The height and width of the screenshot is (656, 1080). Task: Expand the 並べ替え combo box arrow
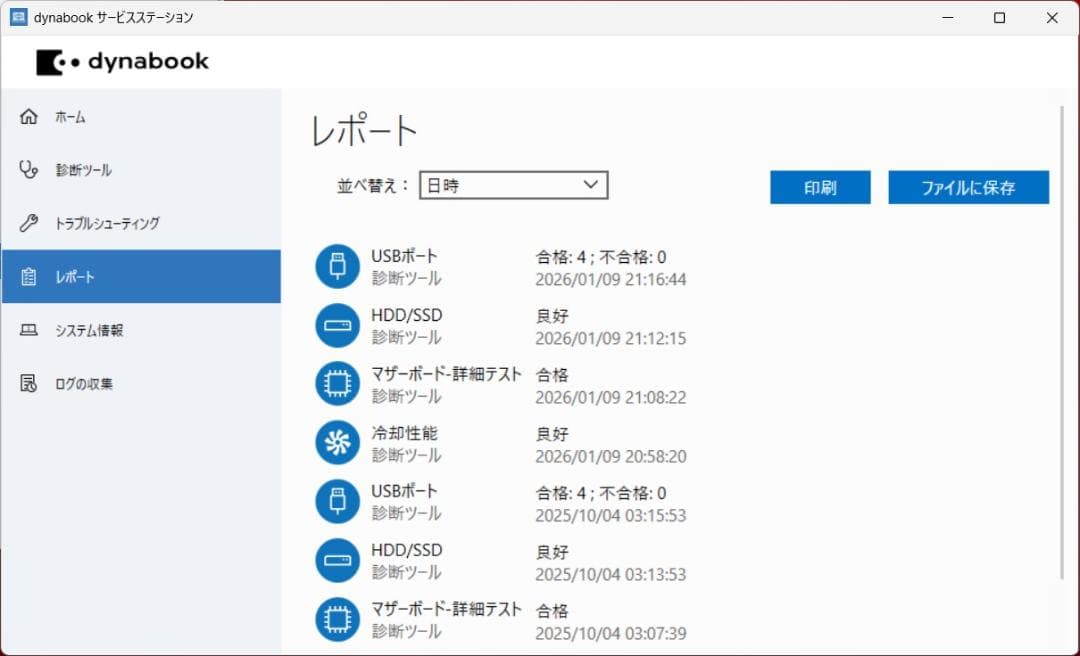tap(592, 184)
